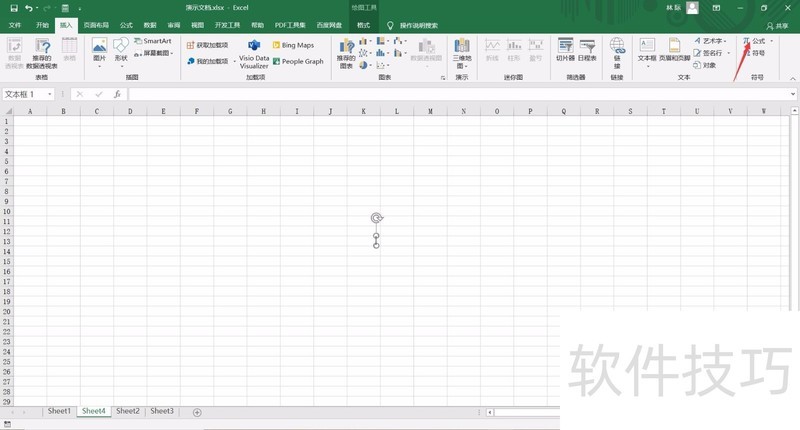Open 我的加载项 my add-ins
The height and width of the screenshot is (430, 800).
coord(208,61)
